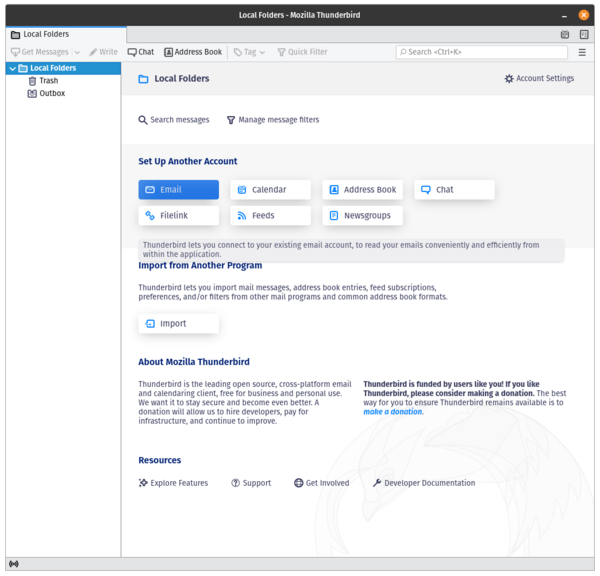The height and width of the screenshot is (576, 600).
Task: Click the Get Messages button
Action: coord(40,52)
